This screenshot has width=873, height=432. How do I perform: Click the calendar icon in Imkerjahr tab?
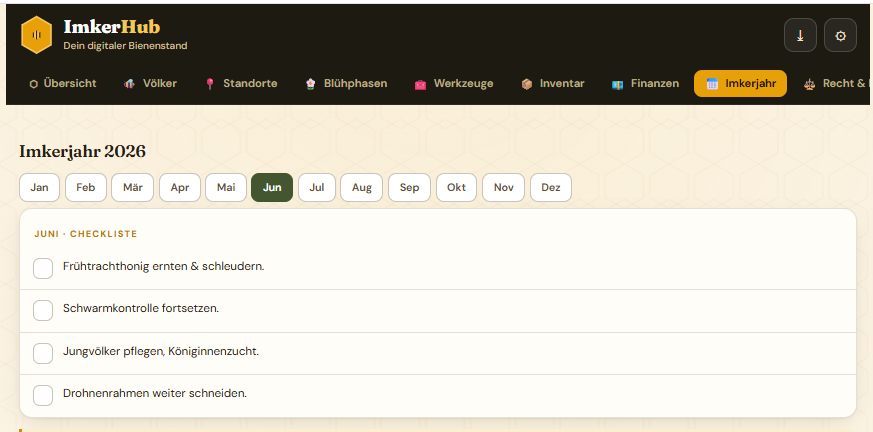(x=712, y=84)
